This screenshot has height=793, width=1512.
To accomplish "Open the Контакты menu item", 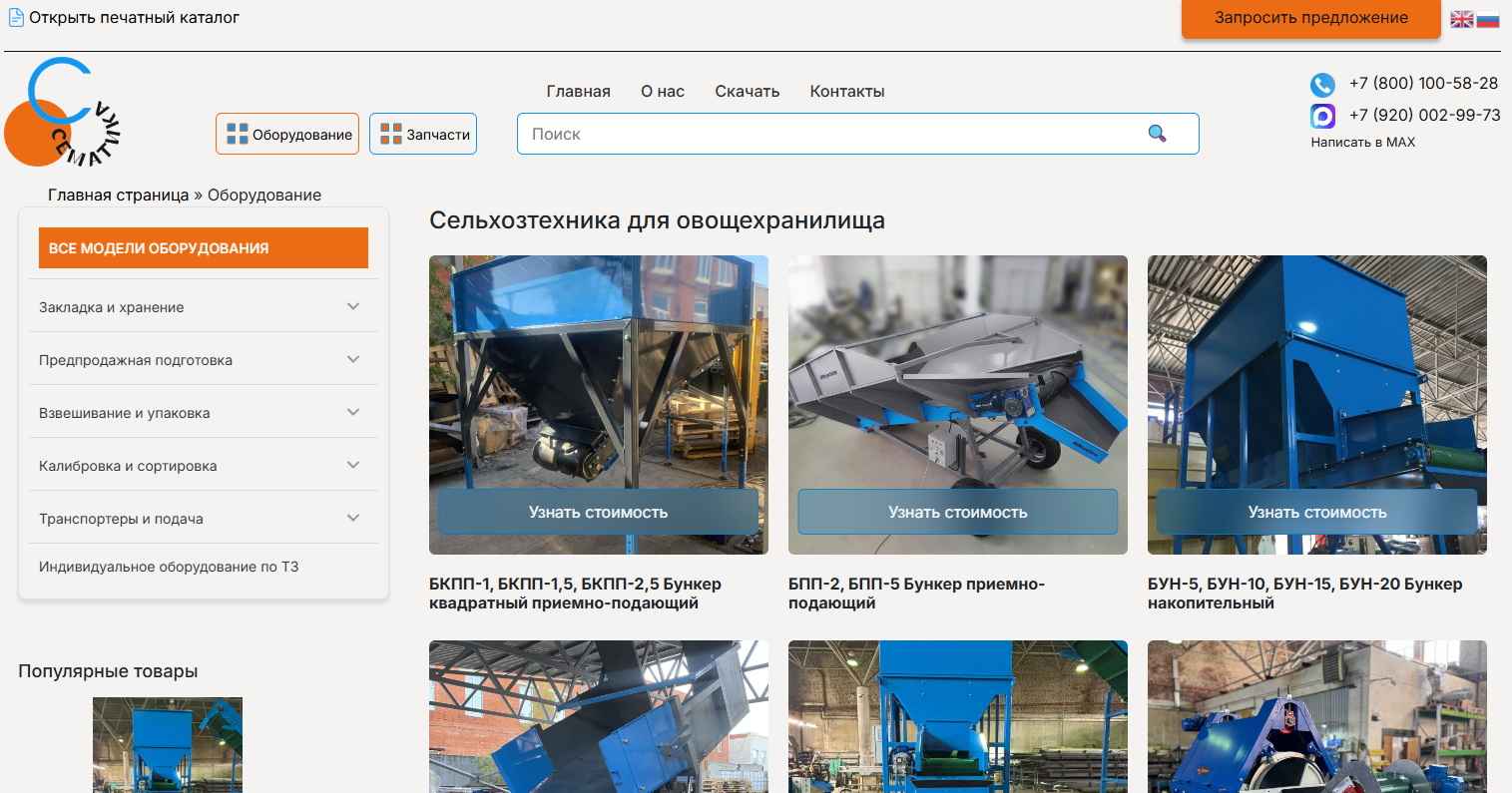I will coord(847,91).
